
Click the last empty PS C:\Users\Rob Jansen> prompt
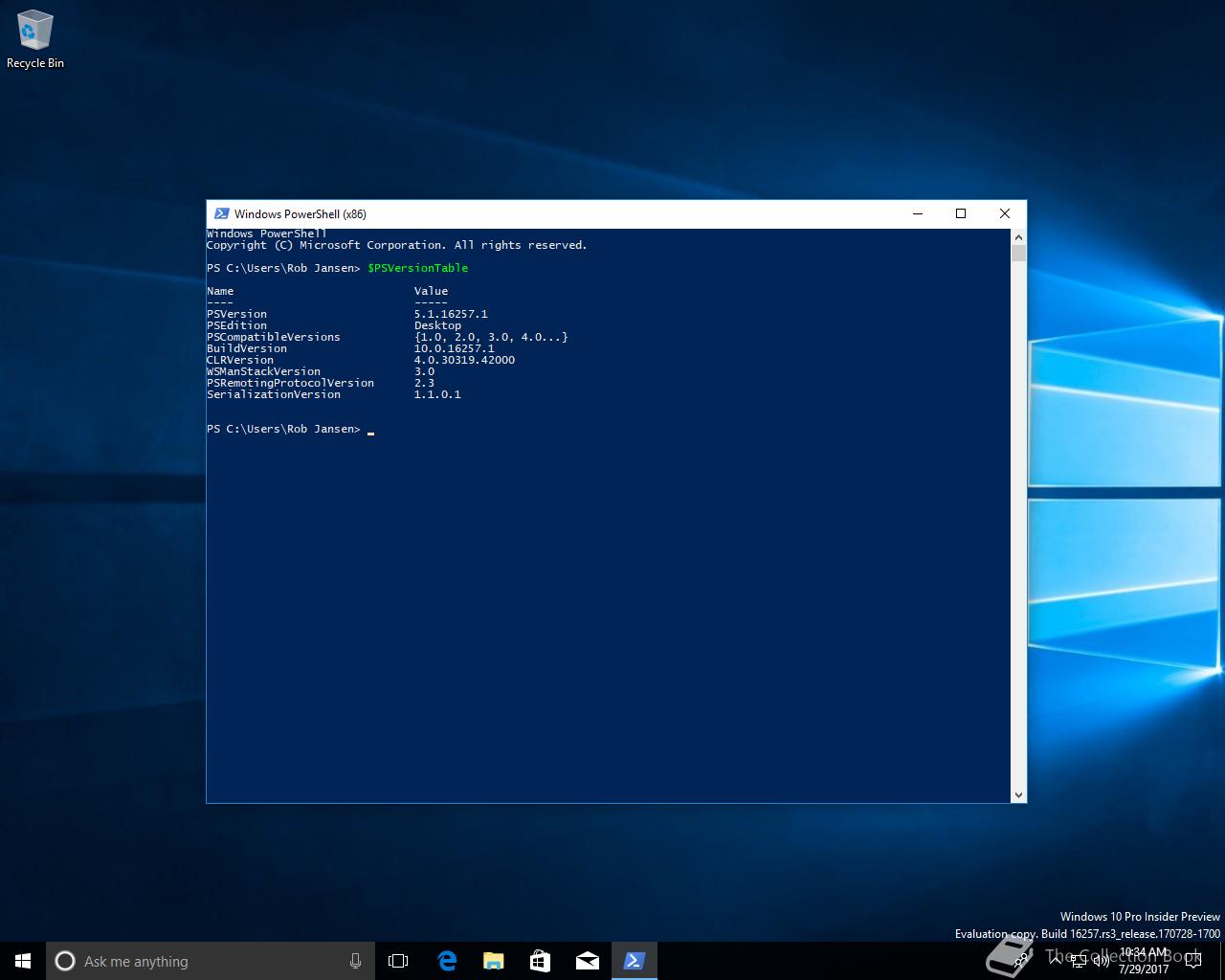click(x=283, y=429)
